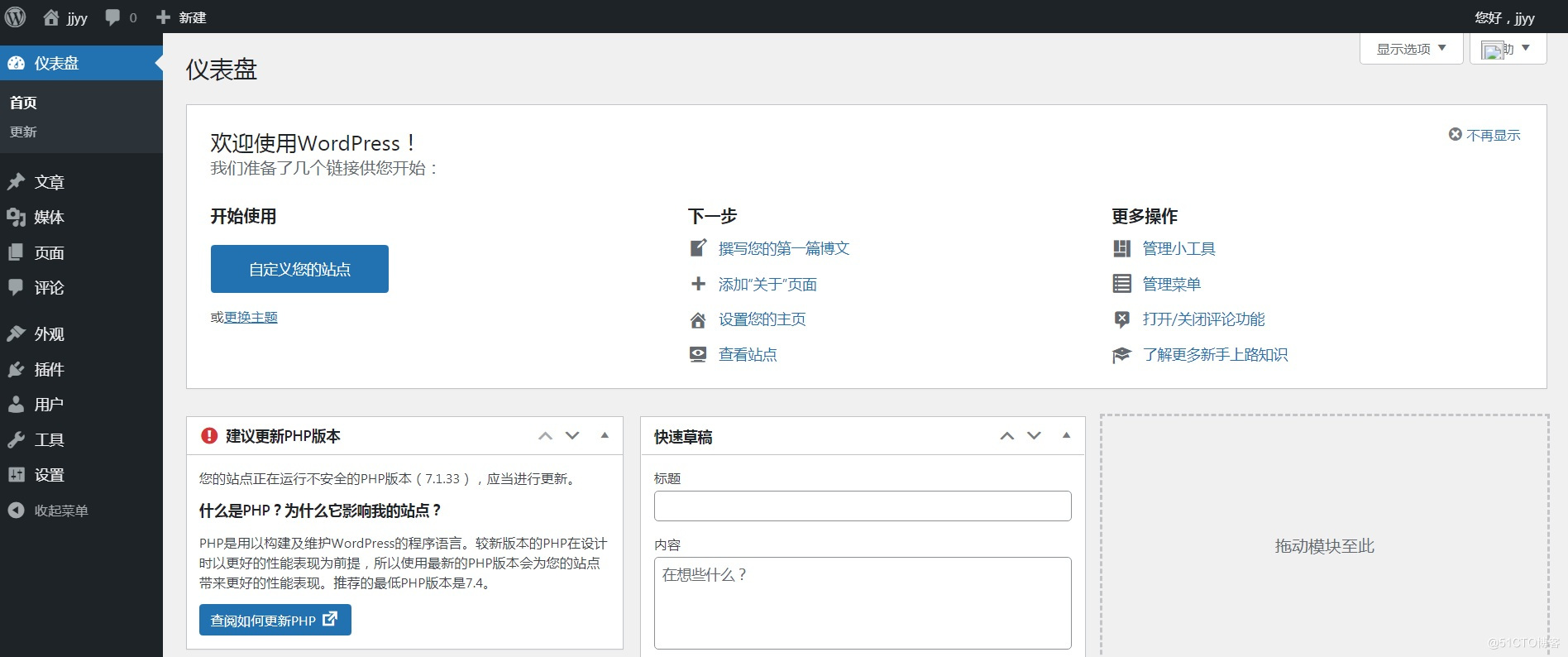Click the 文章 pushpin icon in sidebar

click(16, 182)
